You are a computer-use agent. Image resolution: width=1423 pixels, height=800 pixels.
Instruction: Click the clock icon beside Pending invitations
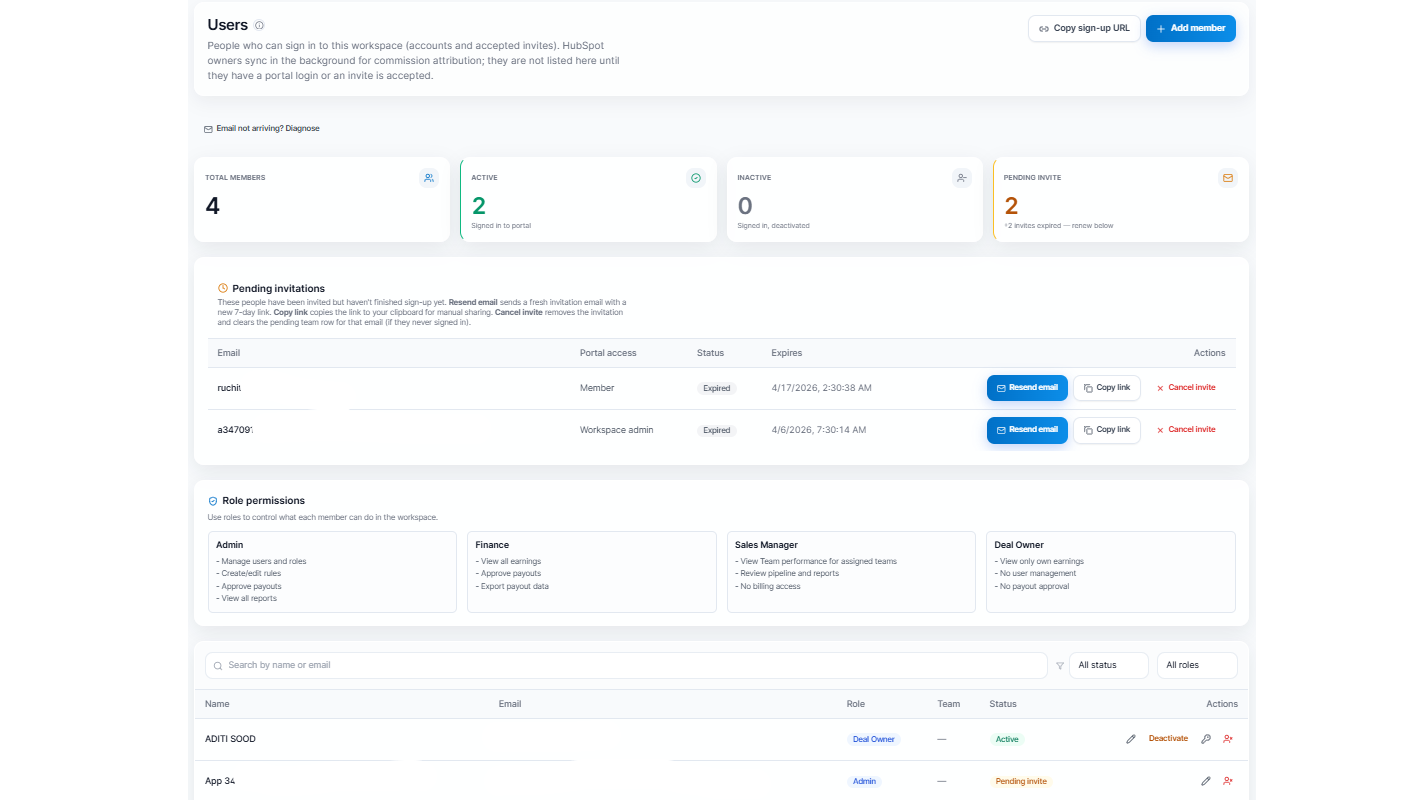coord(223,288)
